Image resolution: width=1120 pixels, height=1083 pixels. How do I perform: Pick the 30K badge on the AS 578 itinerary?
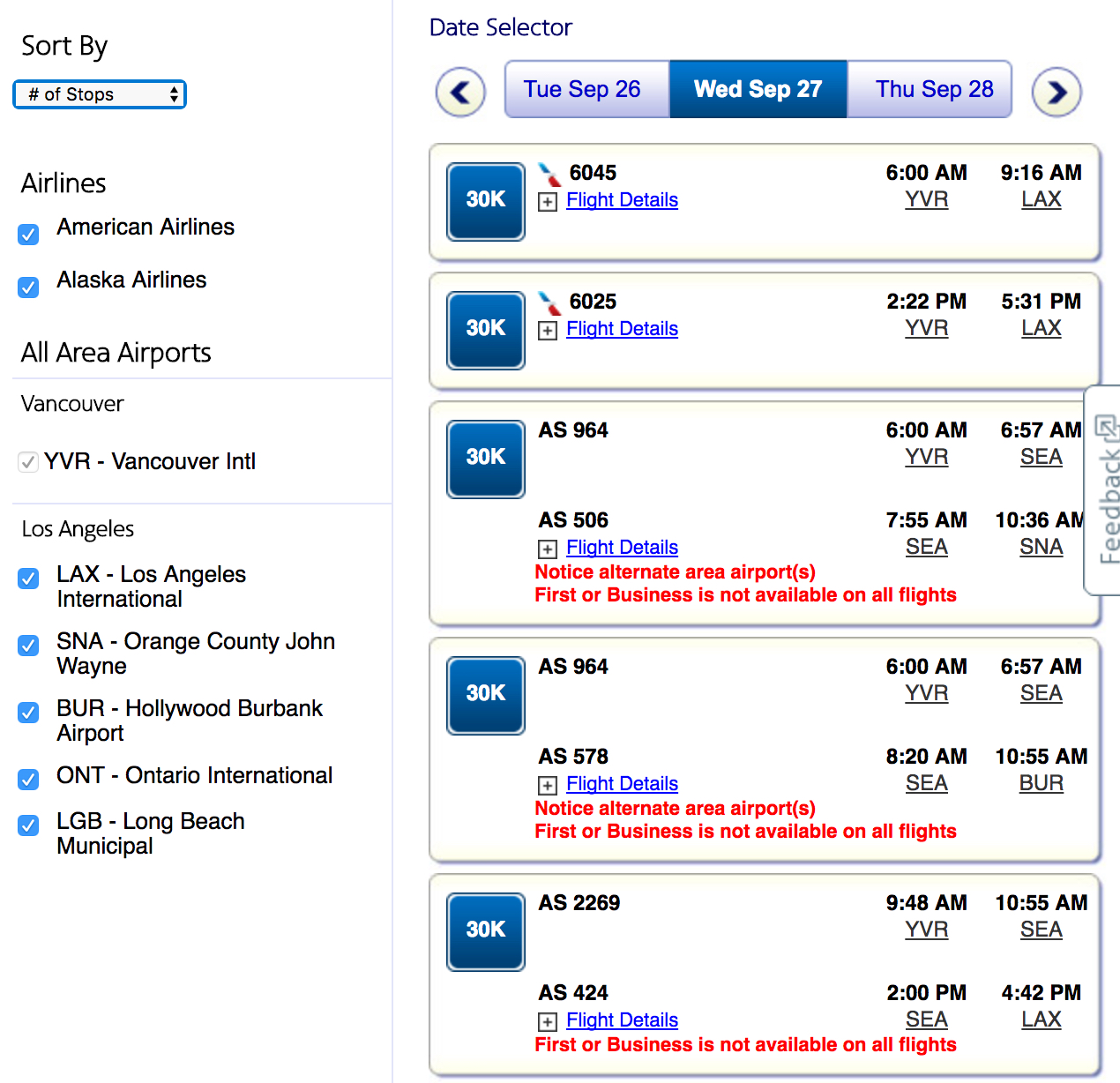(486, 695)
